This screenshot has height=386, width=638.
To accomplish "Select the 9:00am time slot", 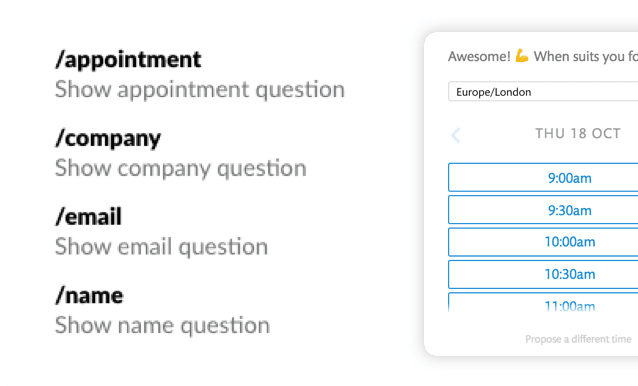I will (543, 177).
